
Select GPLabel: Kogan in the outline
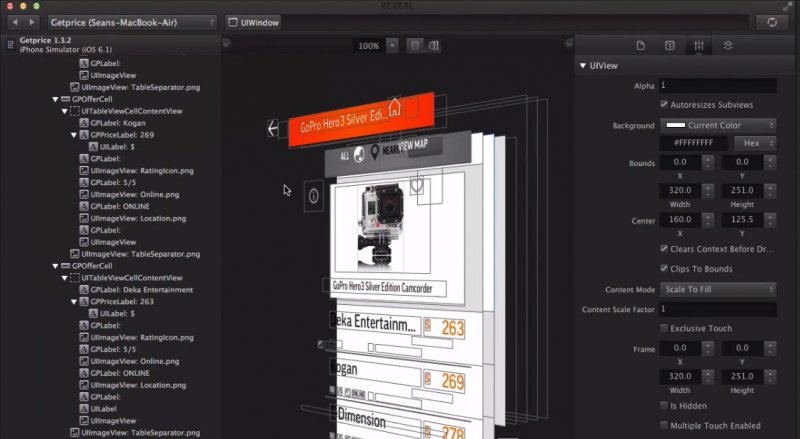click(118, 123)
